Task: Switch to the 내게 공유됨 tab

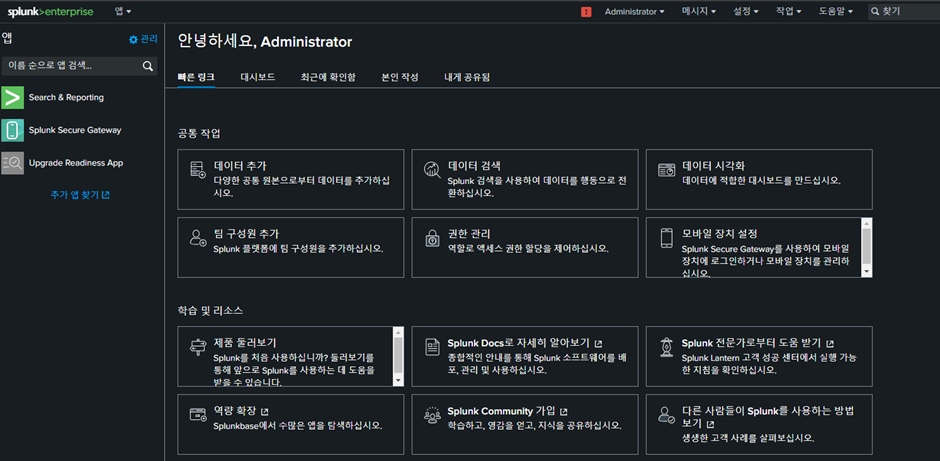Action: pos(467,77)
